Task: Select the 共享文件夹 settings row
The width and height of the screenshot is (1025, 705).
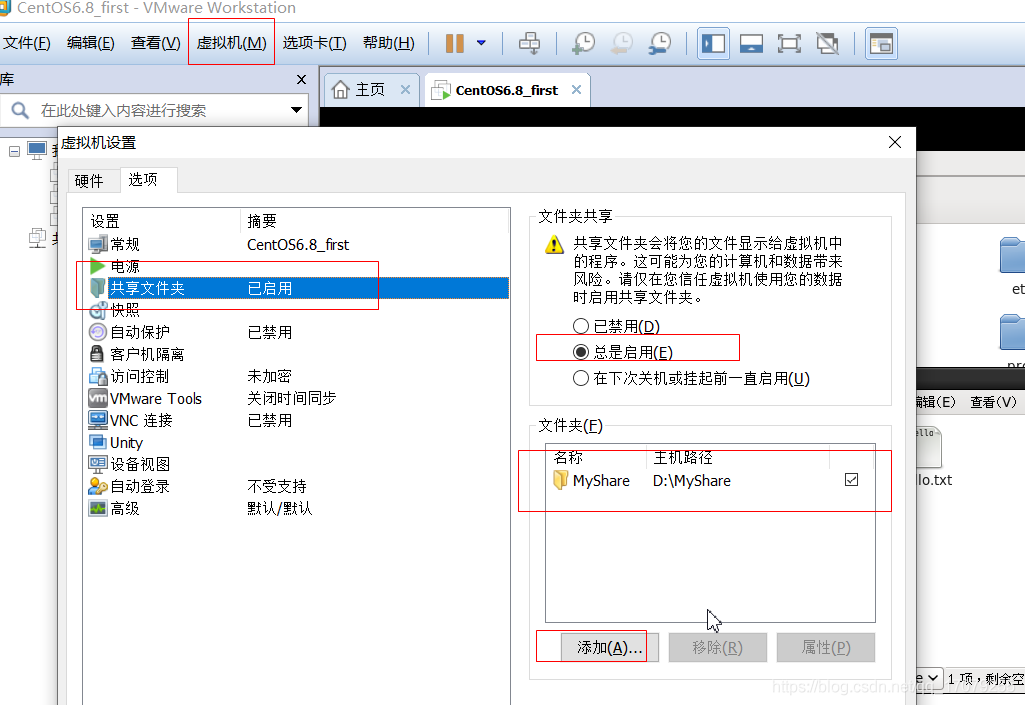Action: pyautogui.click(x=298, y=288)
